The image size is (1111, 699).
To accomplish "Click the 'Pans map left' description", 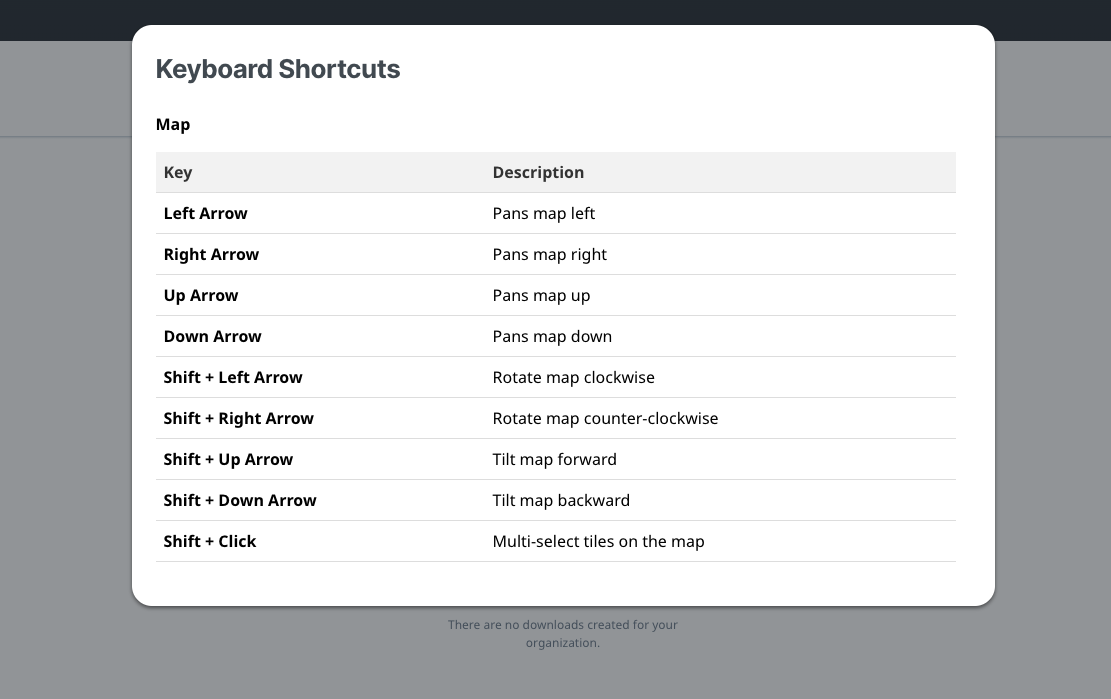I will click(x=544, y=213).
